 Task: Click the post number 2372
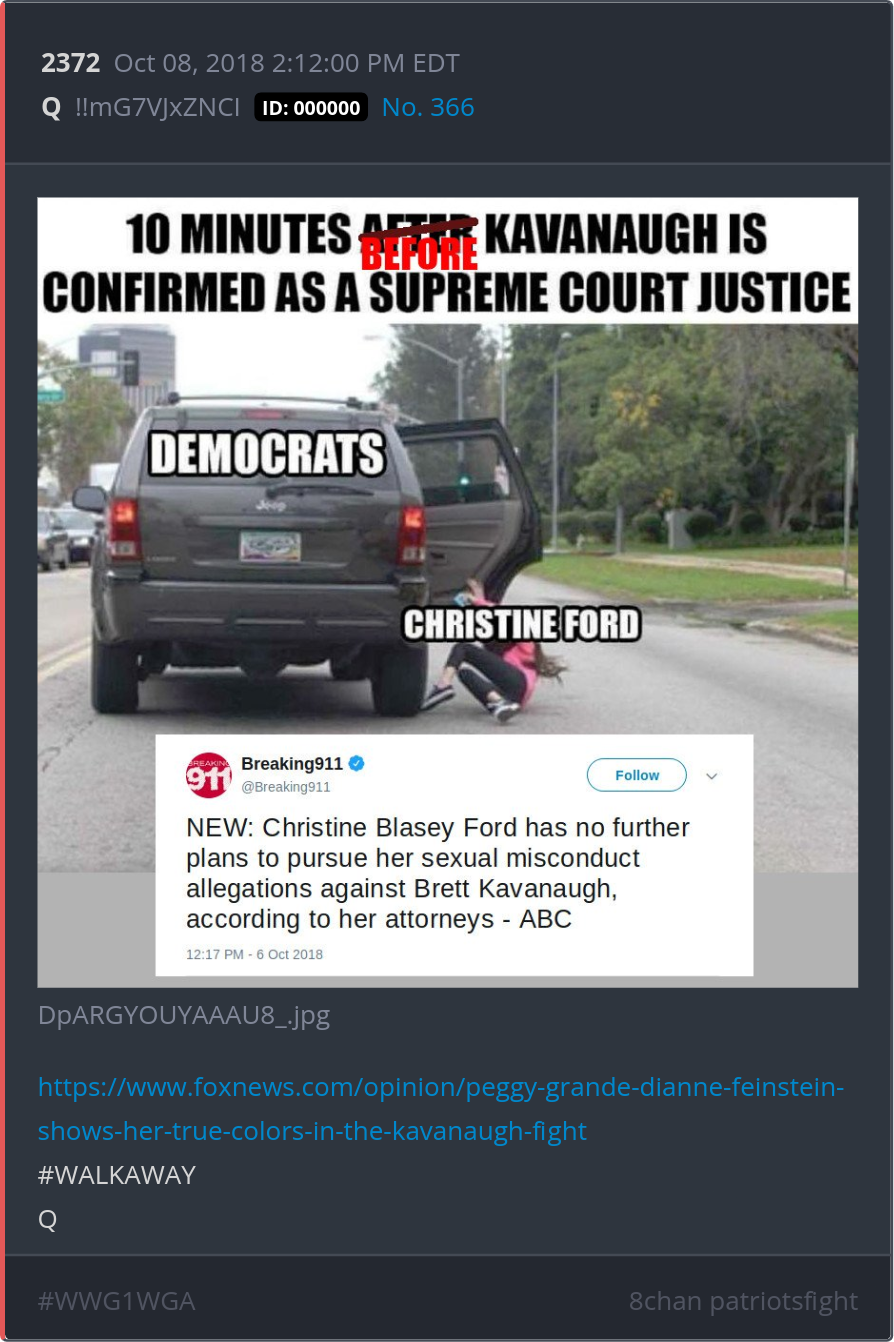click(x=71, y=63)
